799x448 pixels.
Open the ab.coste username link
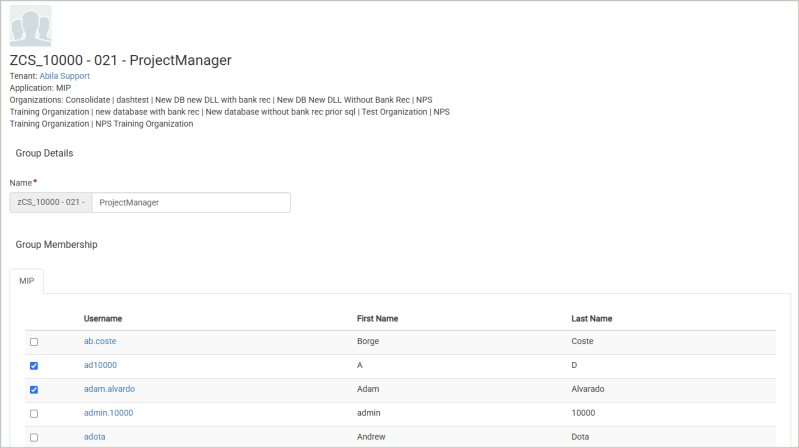100,341
